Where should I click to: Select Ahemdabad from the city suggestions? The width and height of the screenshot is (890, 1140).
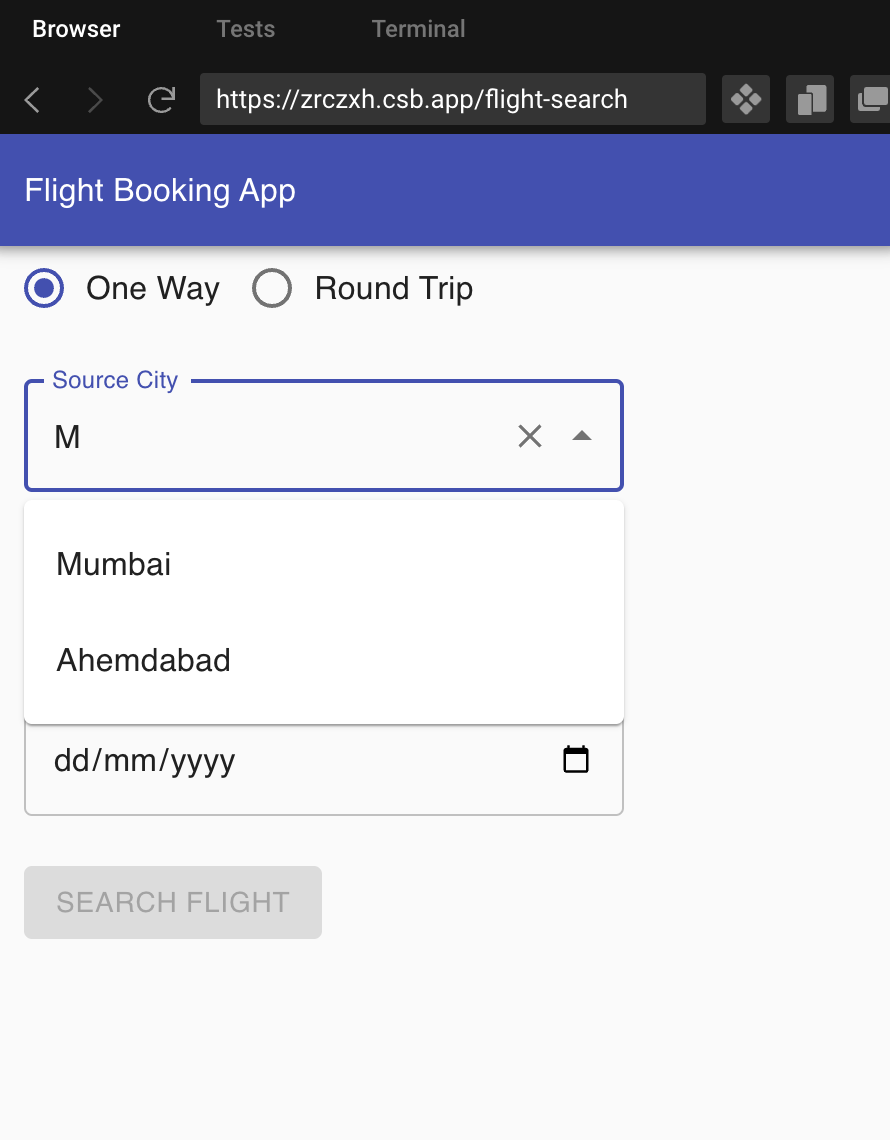(143, 660)
